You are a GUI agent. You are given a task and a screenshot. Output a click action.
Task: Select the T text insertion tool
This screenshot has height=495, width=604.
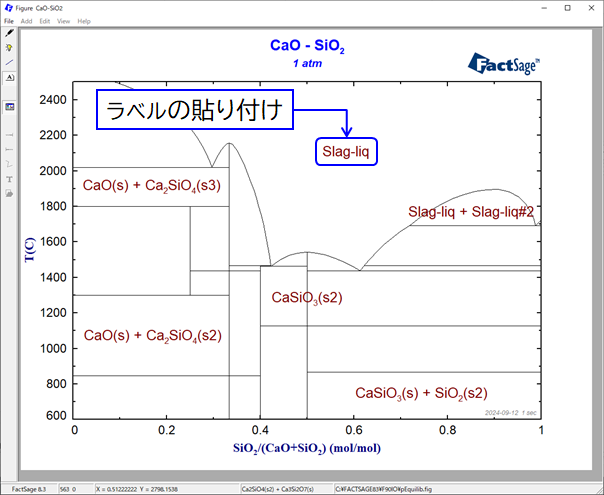coord(9,180)
